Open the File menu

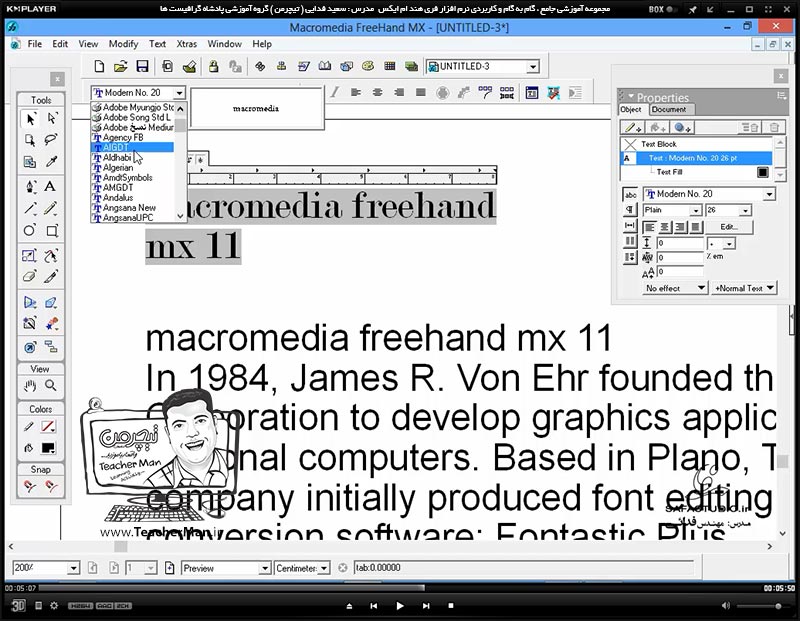coord(35,44)
